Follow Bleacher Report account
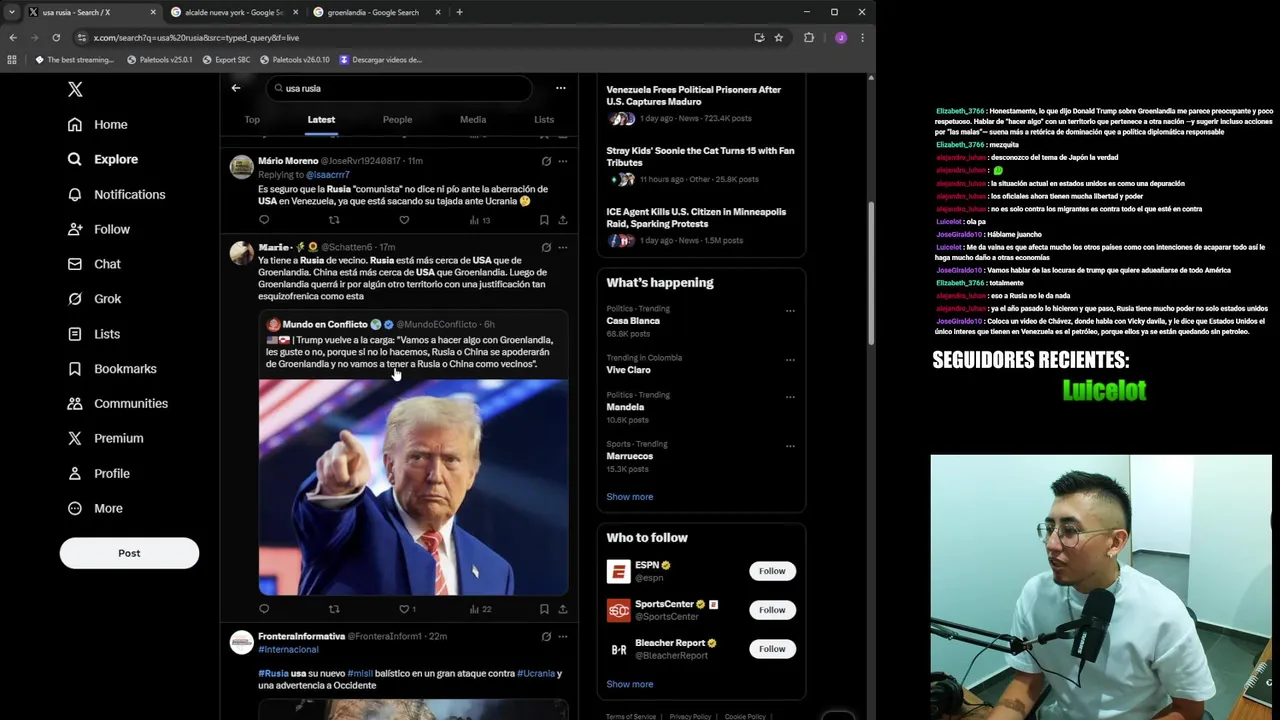The height and width of the screenshot is (720, 1280). pos(772,649)
